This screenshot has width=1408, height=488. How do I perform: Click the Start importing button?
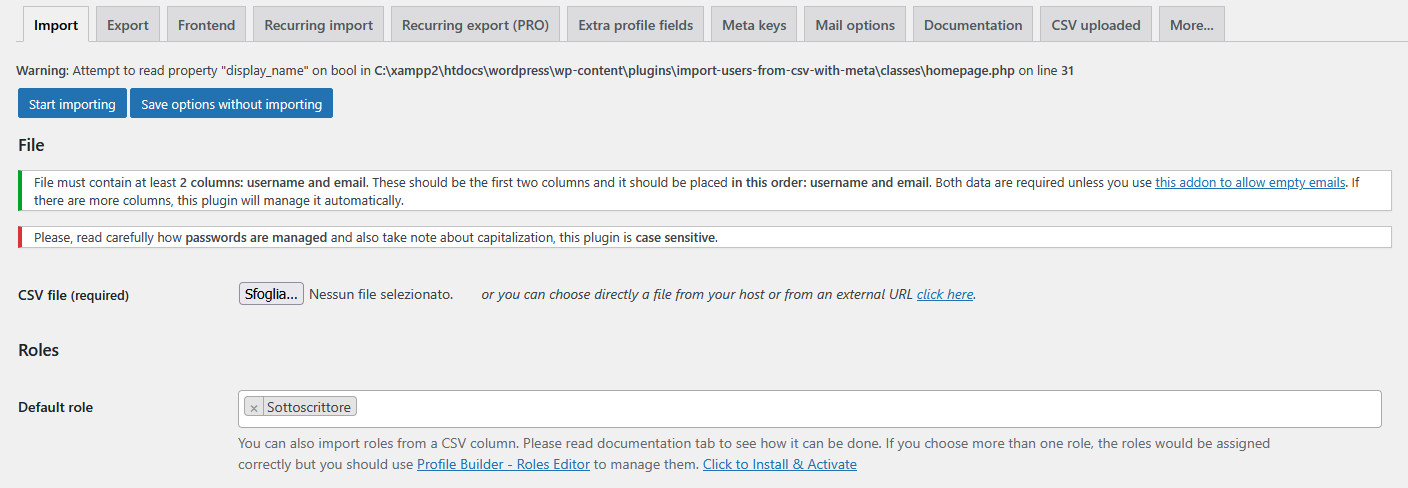[x=72, y=104]
